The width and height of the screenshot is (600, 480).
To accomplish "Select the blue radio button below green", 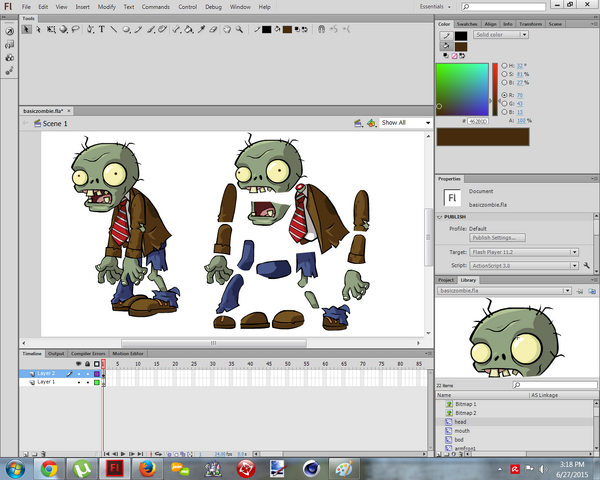I will pos(504,112).
